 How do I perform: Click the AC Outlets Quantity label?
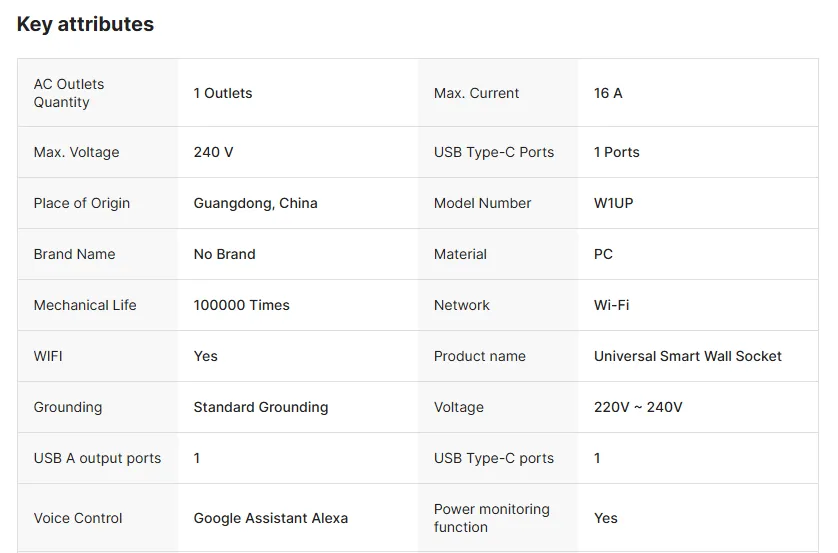[69, 93]
